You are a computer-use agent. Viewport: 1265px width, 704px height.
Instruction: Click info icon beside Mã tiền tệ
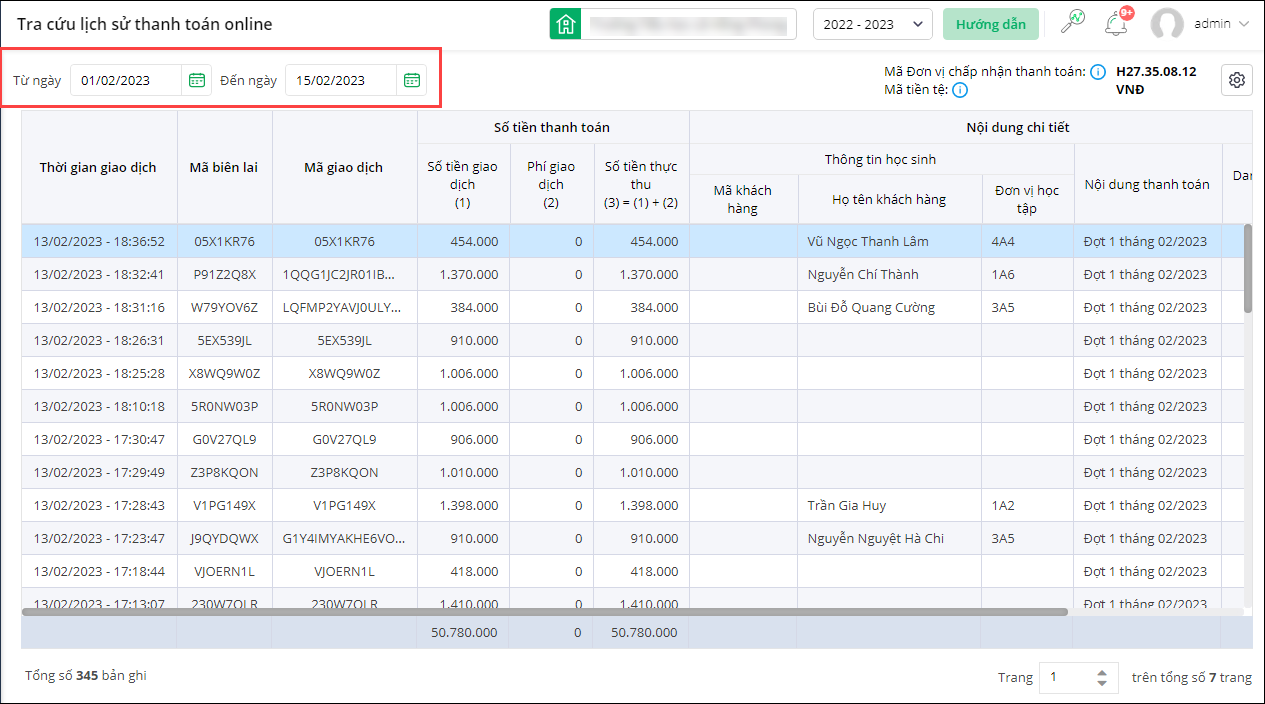959,90
